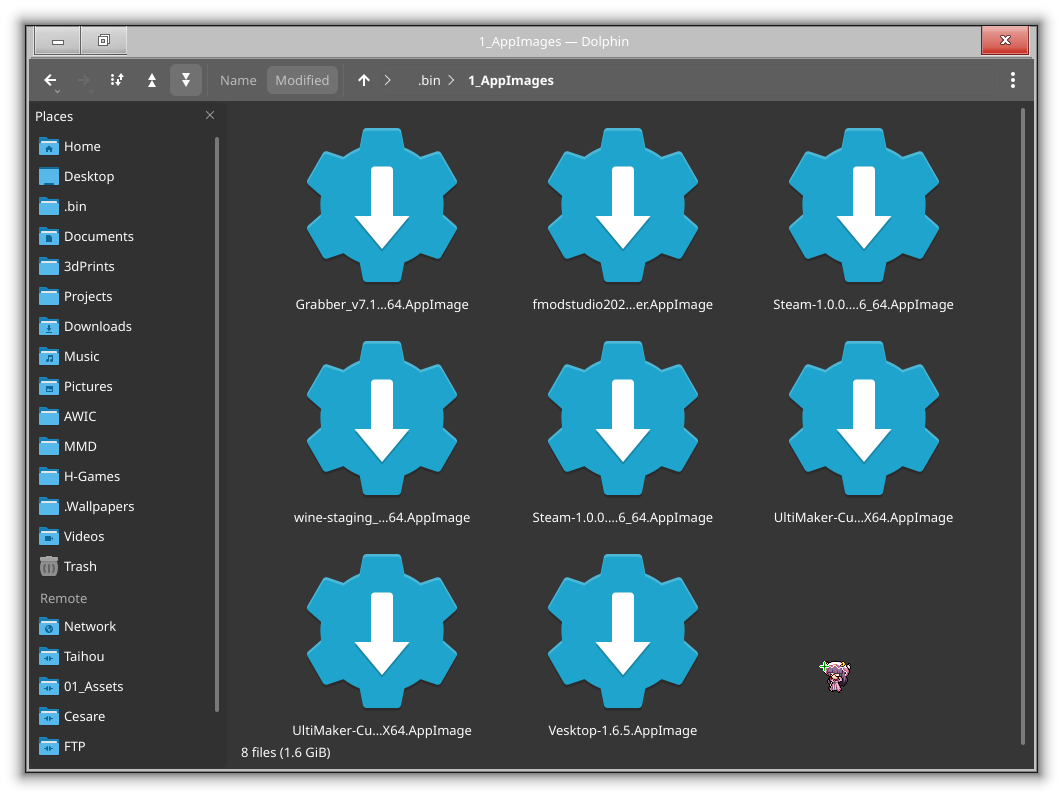Go to Videos in Places panel
1063x798 pixels.
(x=126, y=536)
